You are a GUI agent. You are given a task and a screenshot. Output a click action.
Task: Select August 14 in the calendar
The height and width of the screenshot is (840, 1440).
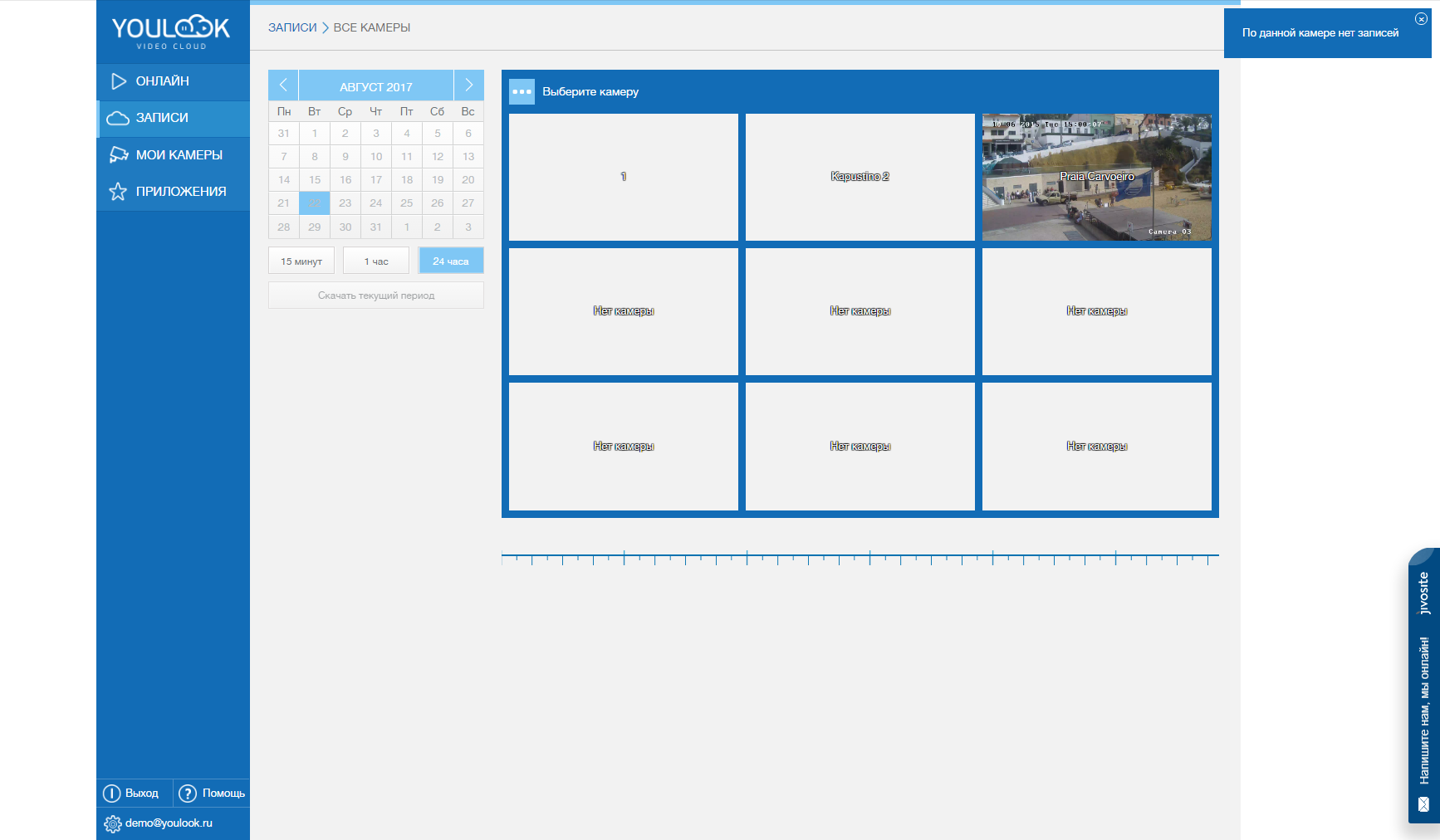coord(284,180)
